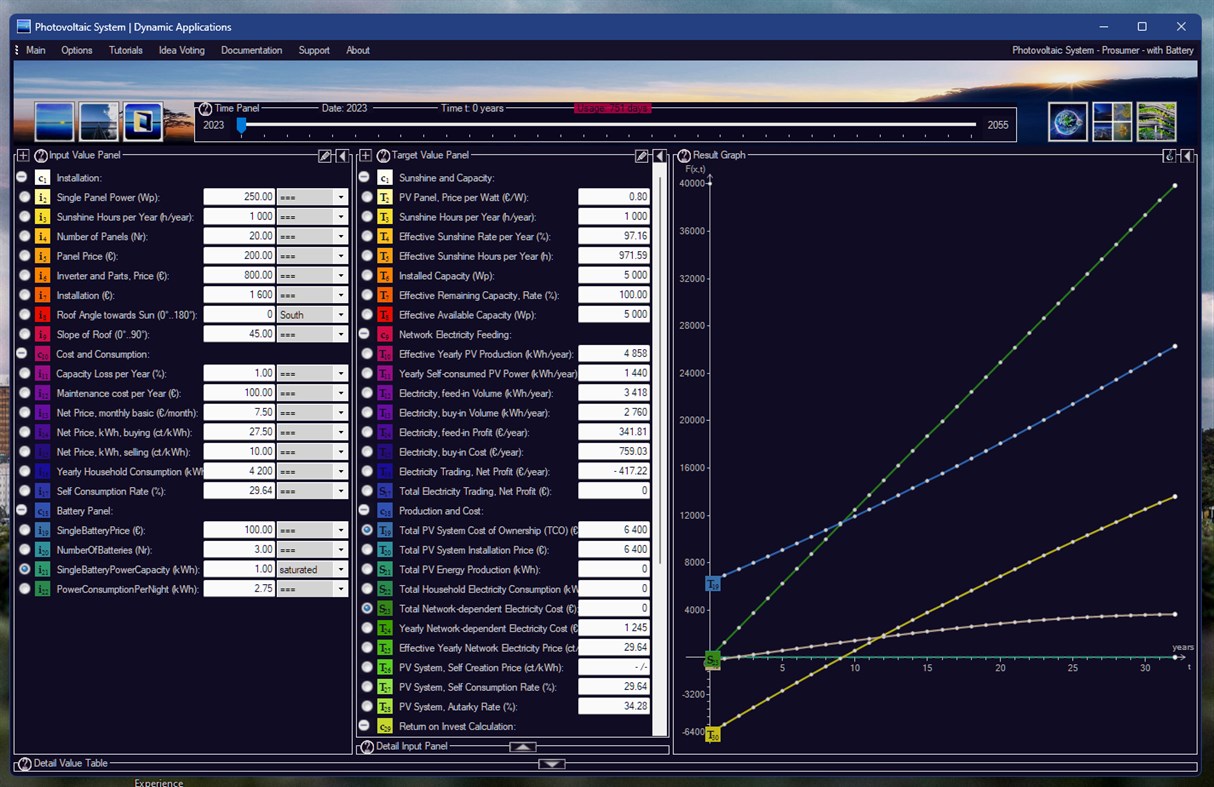Collapse Result Graph with its left arrow
The height and width of the screenshot is (787, 1214).
[x=1187, y=156]
